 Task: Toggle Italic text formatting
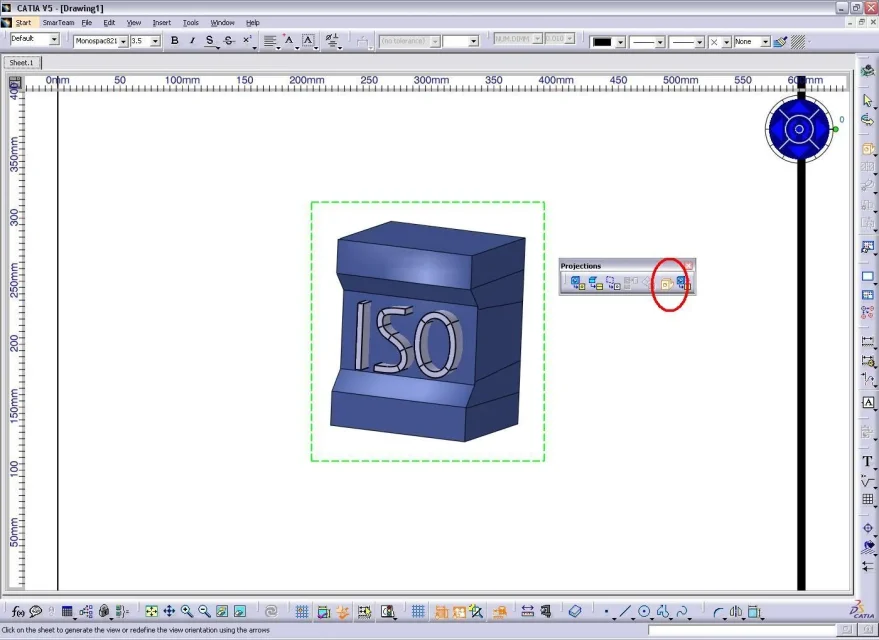point(192,41)
